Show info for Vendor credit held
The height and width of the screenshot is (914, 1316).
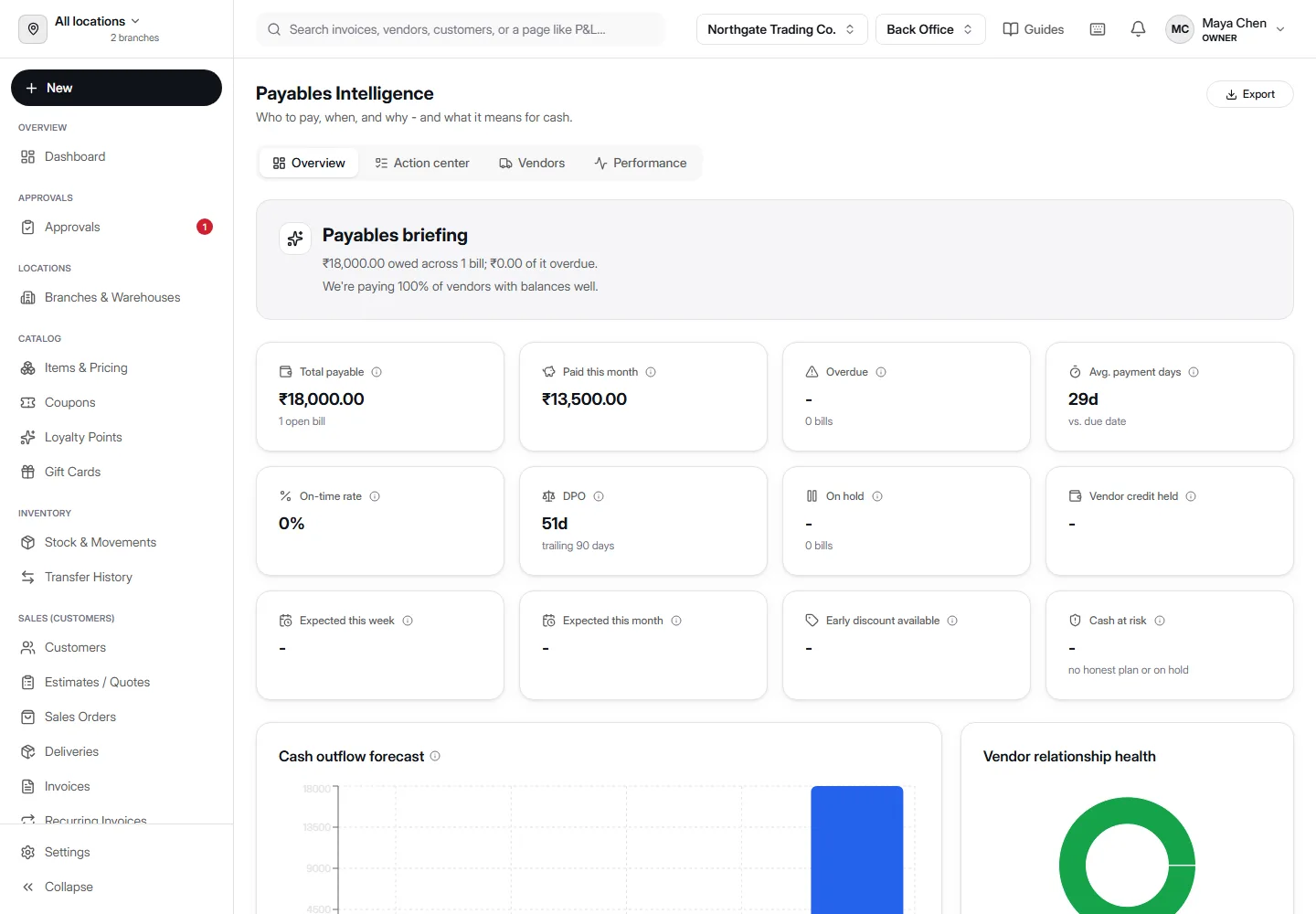[1191, 496]
